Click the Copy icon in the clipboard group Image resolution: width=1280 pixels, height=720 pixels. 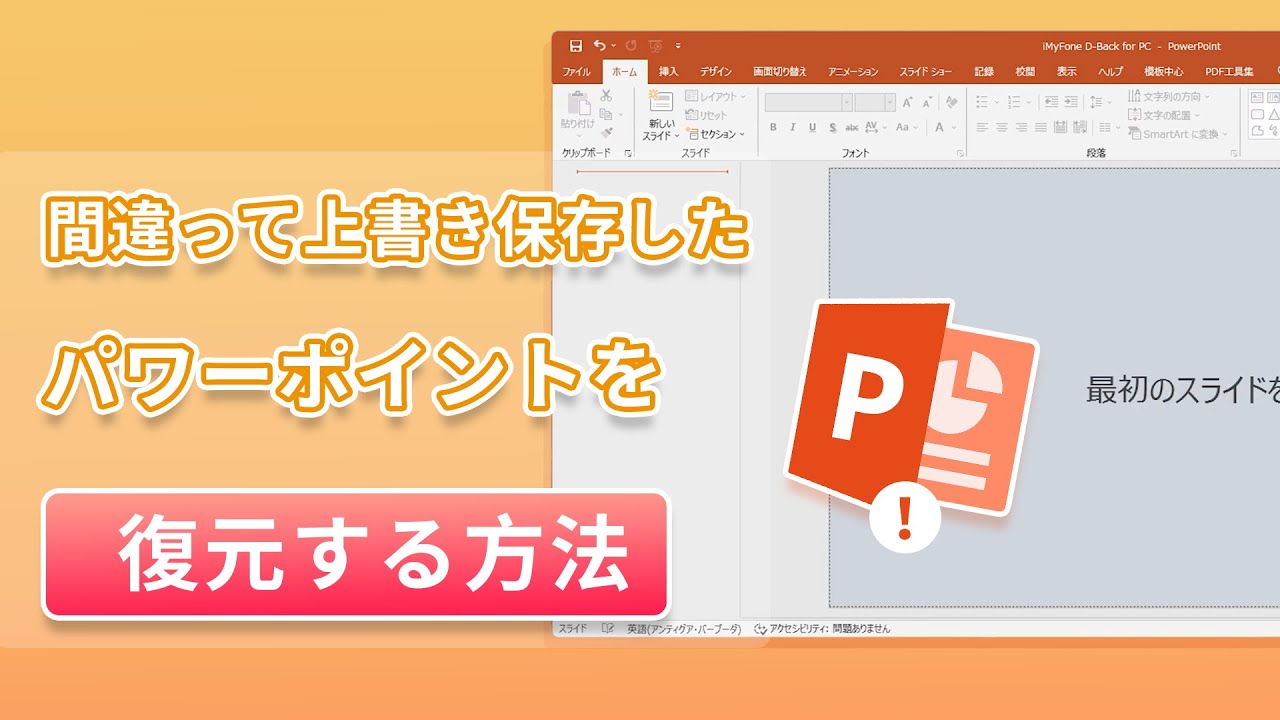[x=606, y=114]
